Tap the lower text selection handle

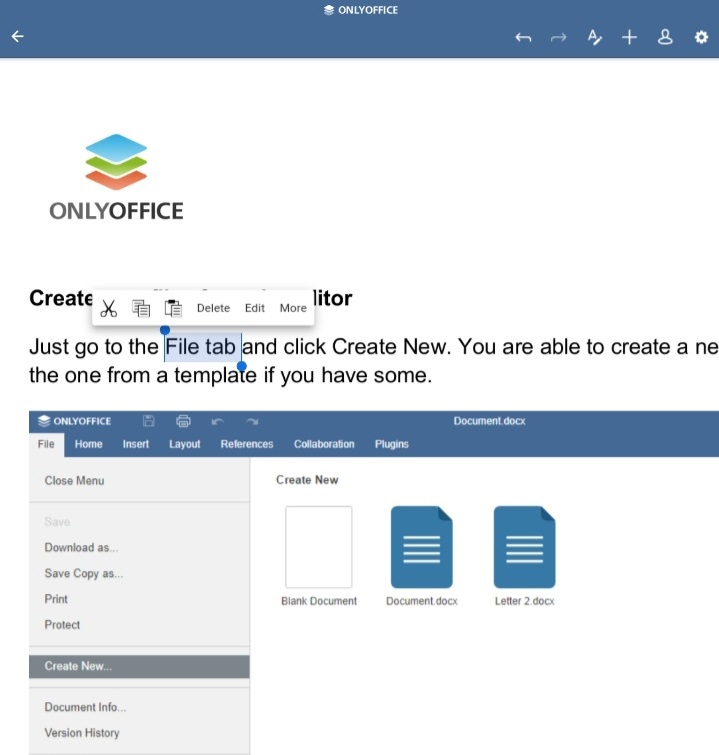pos(242,366)
